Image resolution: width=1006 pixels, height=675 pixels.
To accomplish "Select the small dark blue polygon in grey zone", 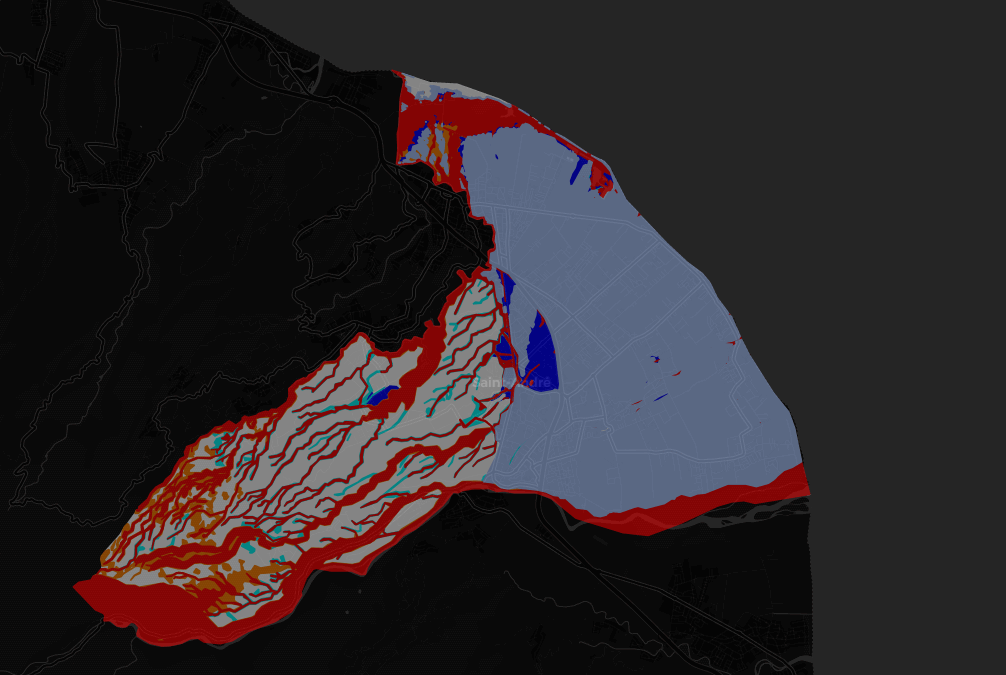I will (x=378, y=397).
